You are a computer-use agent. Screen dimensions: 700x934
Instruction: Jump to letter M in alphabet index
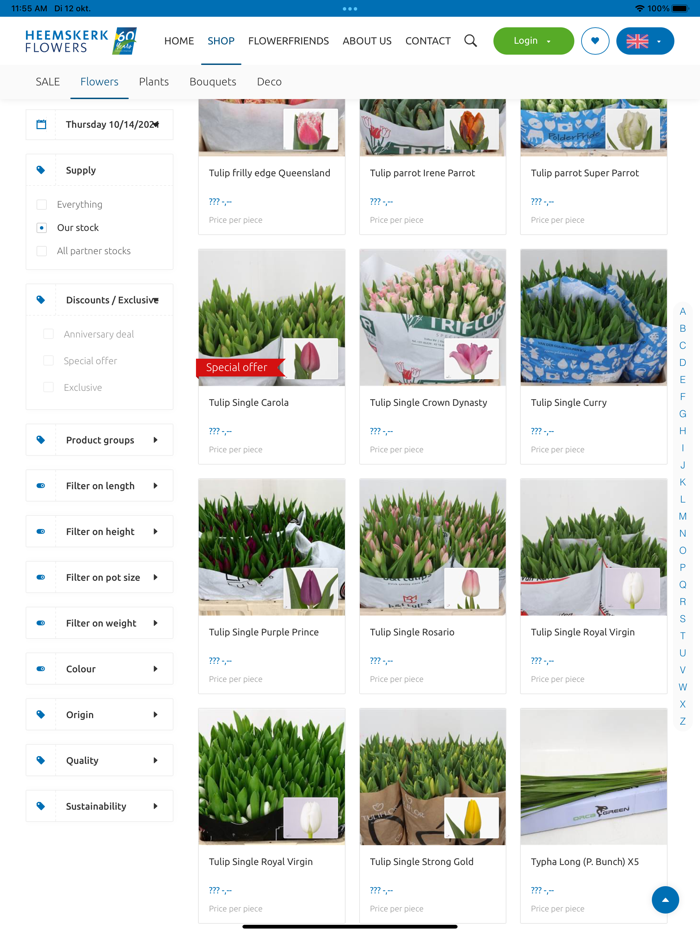[683, 516]
